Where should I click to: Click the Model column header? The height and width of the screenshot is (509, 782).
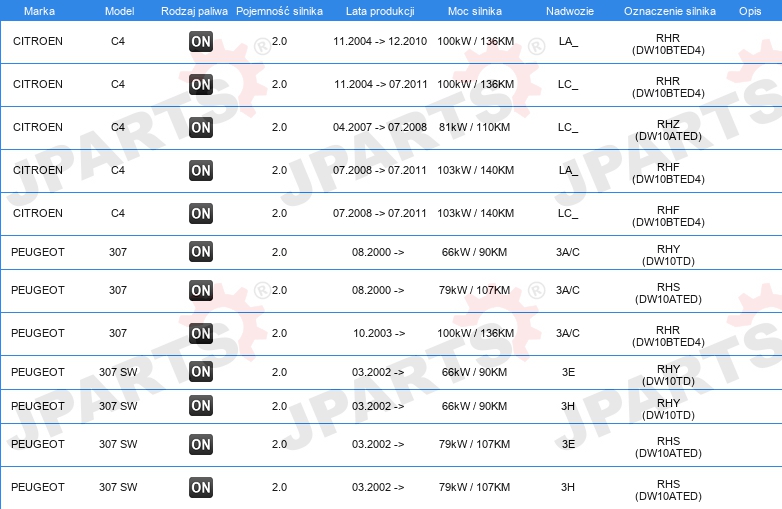coord(119,11)
